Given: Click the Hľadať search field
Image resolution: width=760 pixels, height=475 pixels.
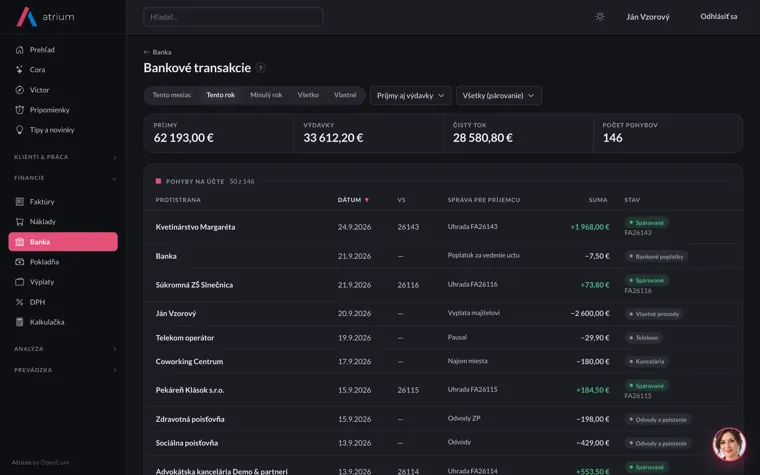Looking at the screenshot, I should 233,17.
